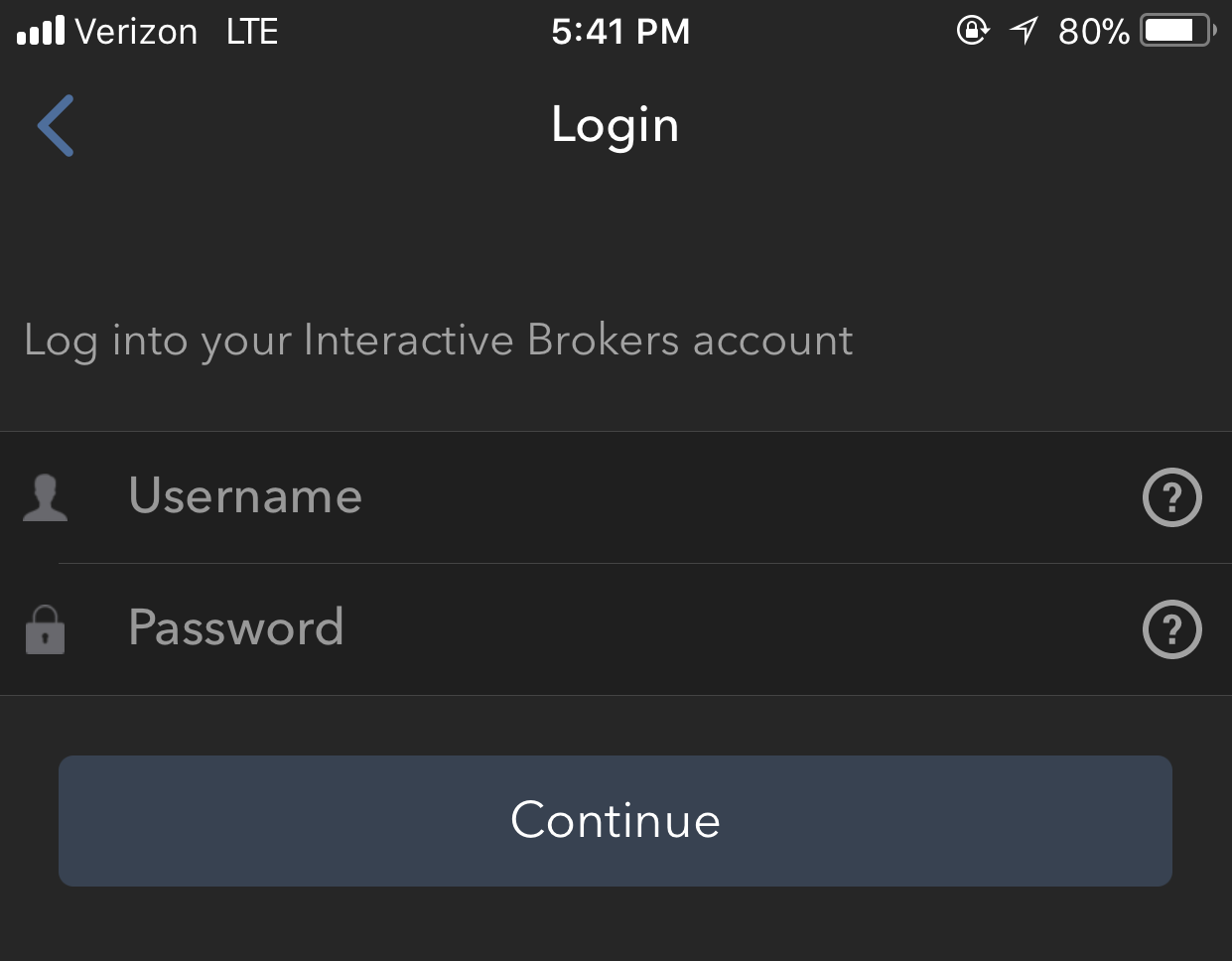Tap the battery icon in status bar
Image resolution: width=1232 pixels, height=961 pixels.
(1179, 31)
